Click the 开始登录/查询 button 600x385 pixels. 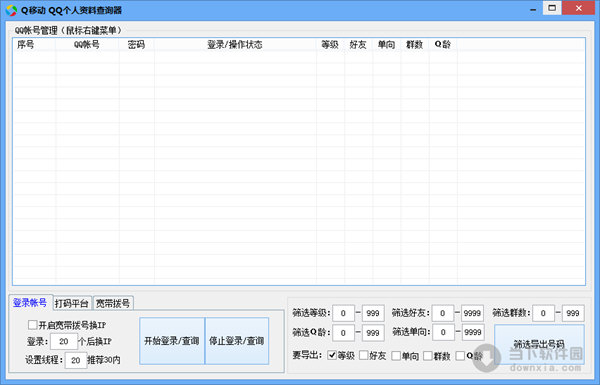pos(172,341)
